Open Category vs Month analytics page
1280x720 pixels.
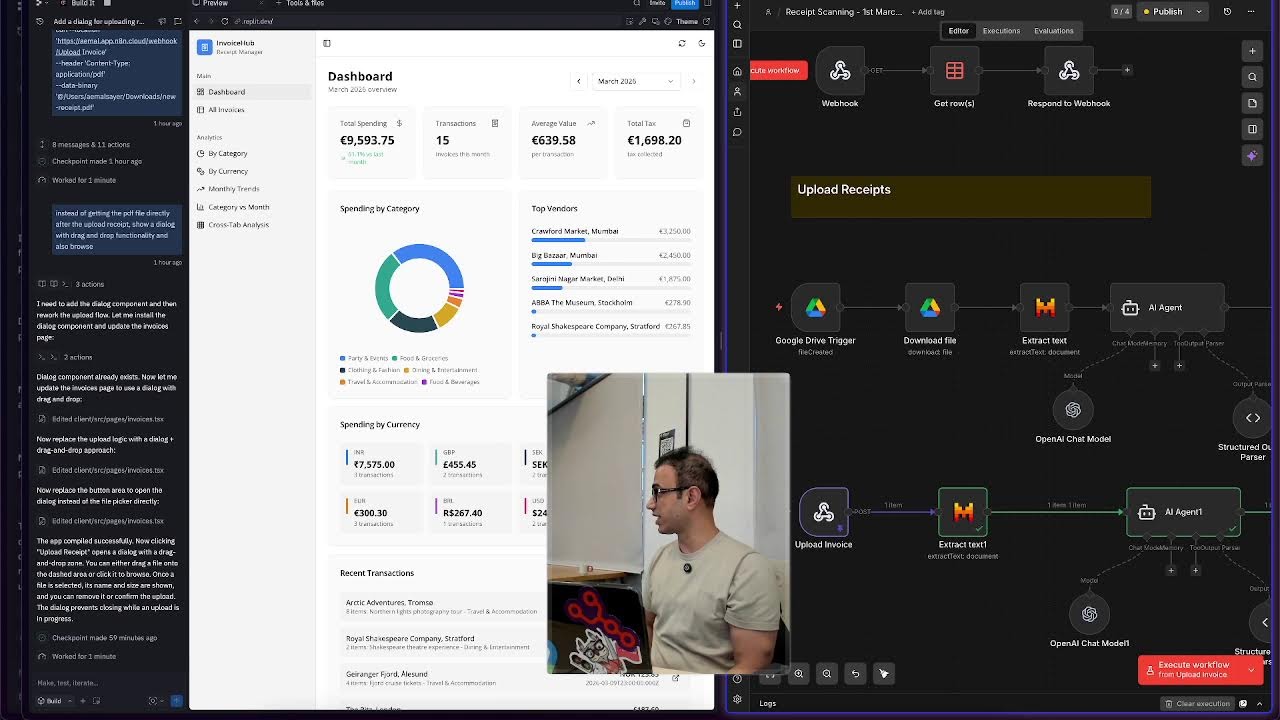(254, 207)
